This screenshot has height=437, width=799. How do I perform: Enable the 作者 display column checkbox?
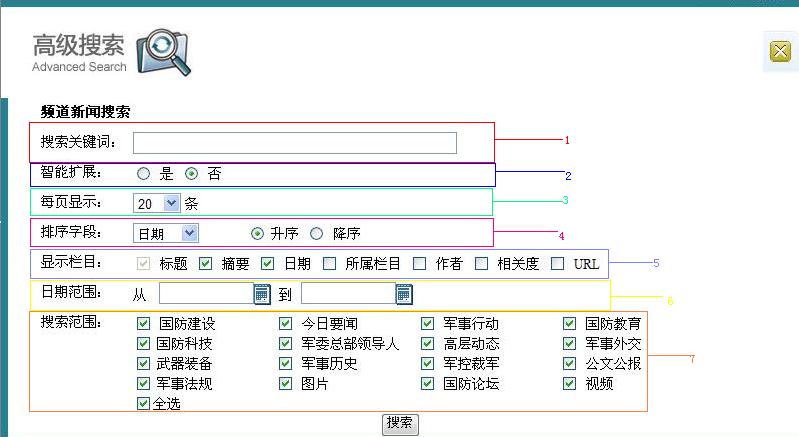pyautogui.click(x=420, y=264)
